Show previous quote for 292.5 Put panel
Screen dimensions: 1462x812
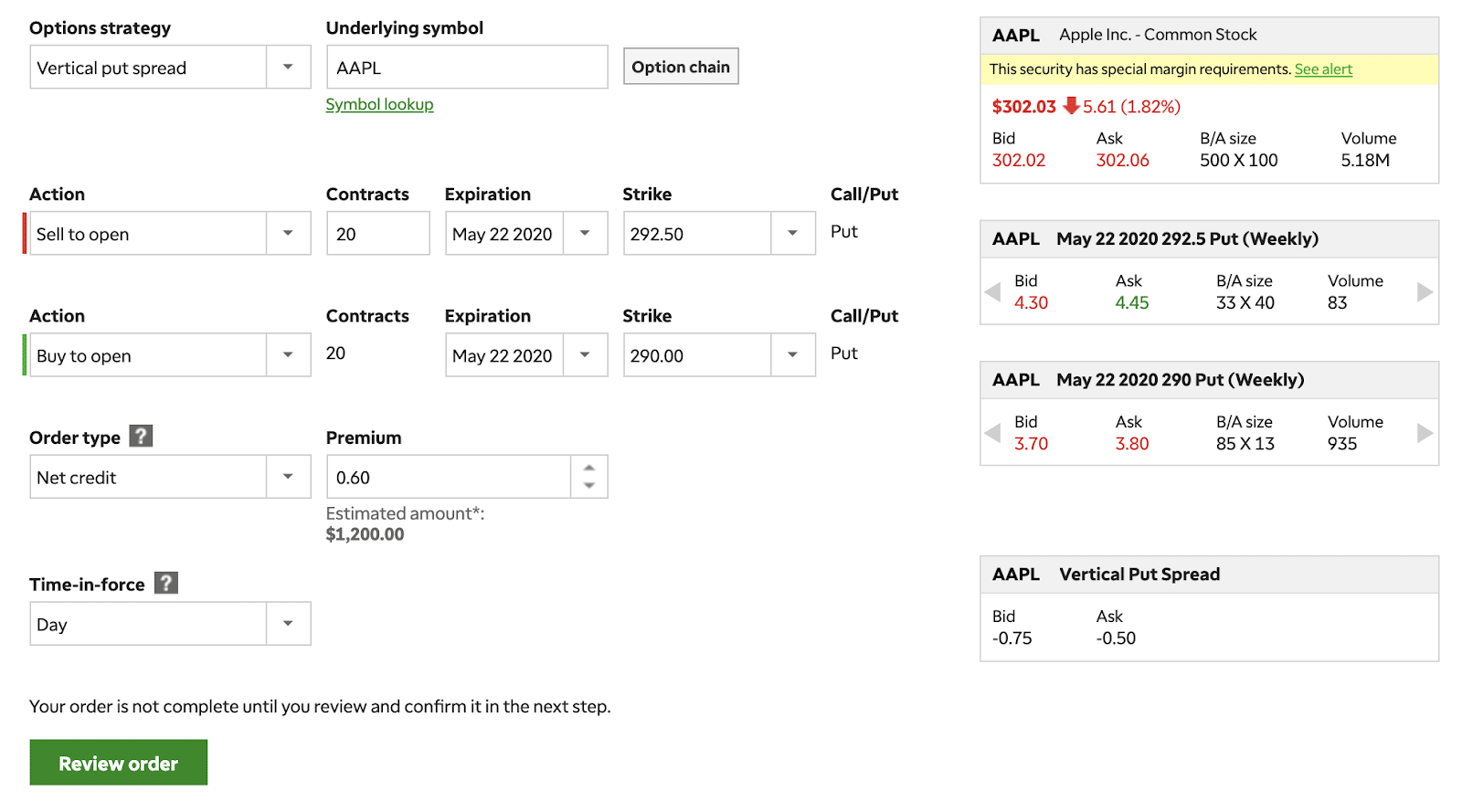pyautogui.click(x=993, y=292)
